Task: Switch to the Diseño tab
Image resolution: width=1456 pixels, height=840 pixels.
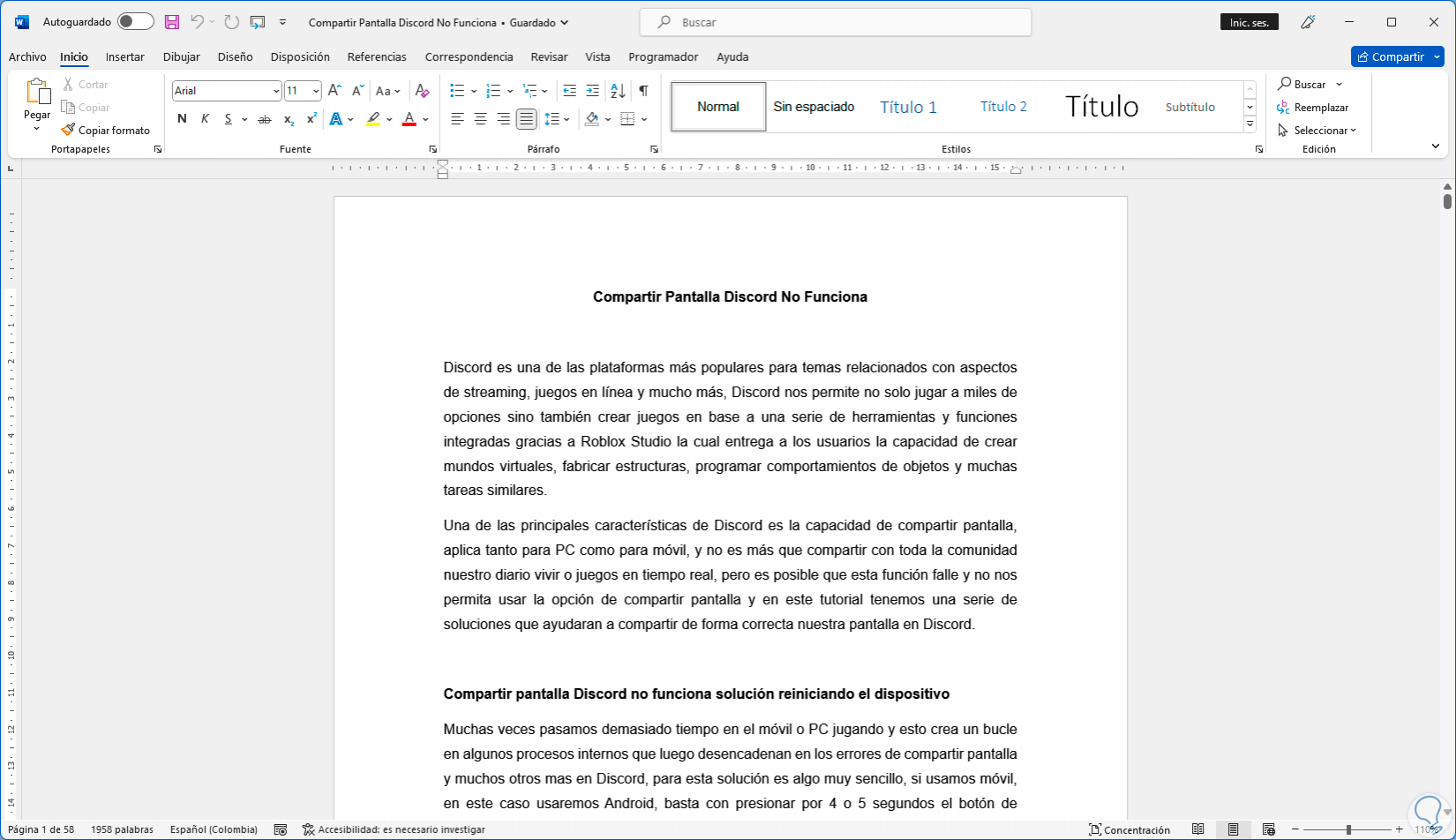Action: [x=236, y=56]
